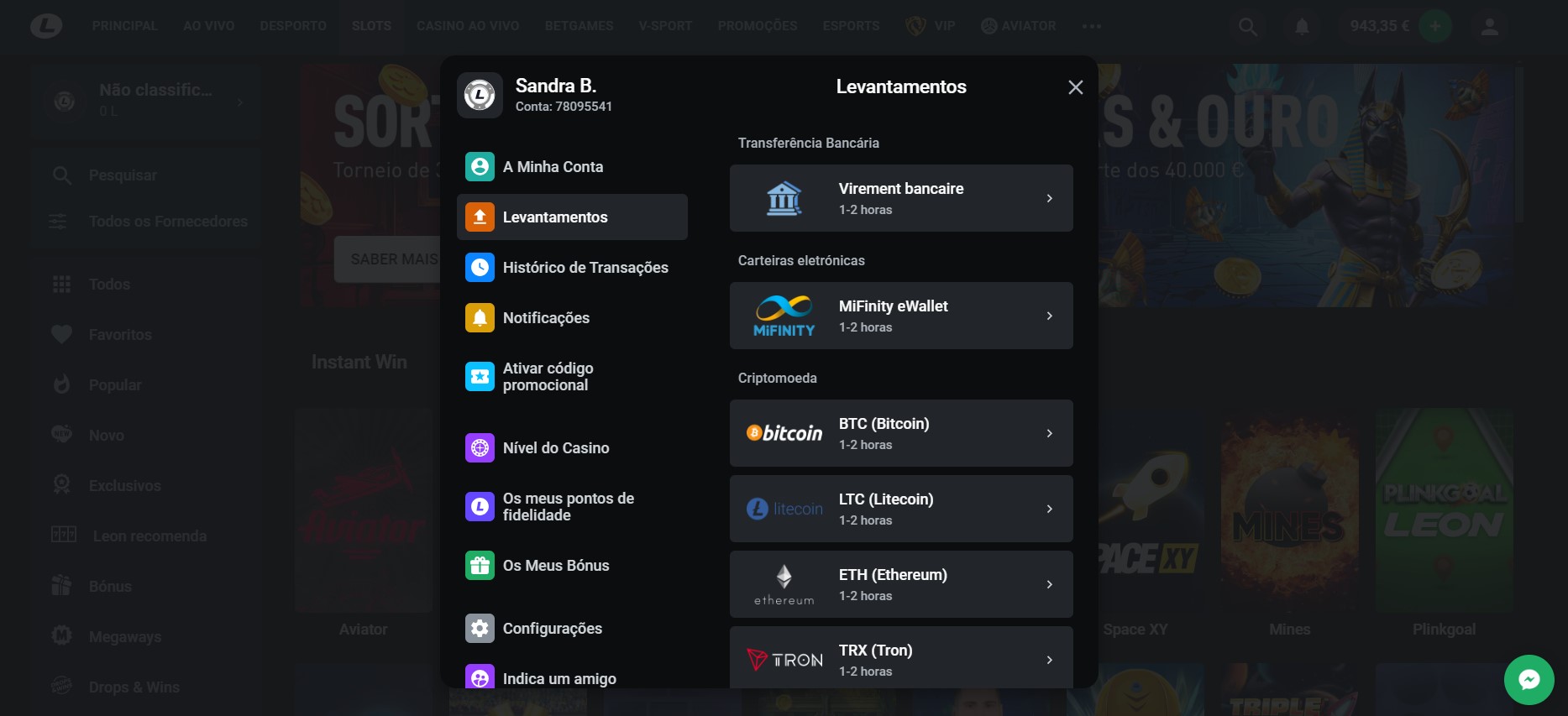Go to the V-SPORT nav tab
Viewport: 1568px width, 716px height.
coord(665,26)
